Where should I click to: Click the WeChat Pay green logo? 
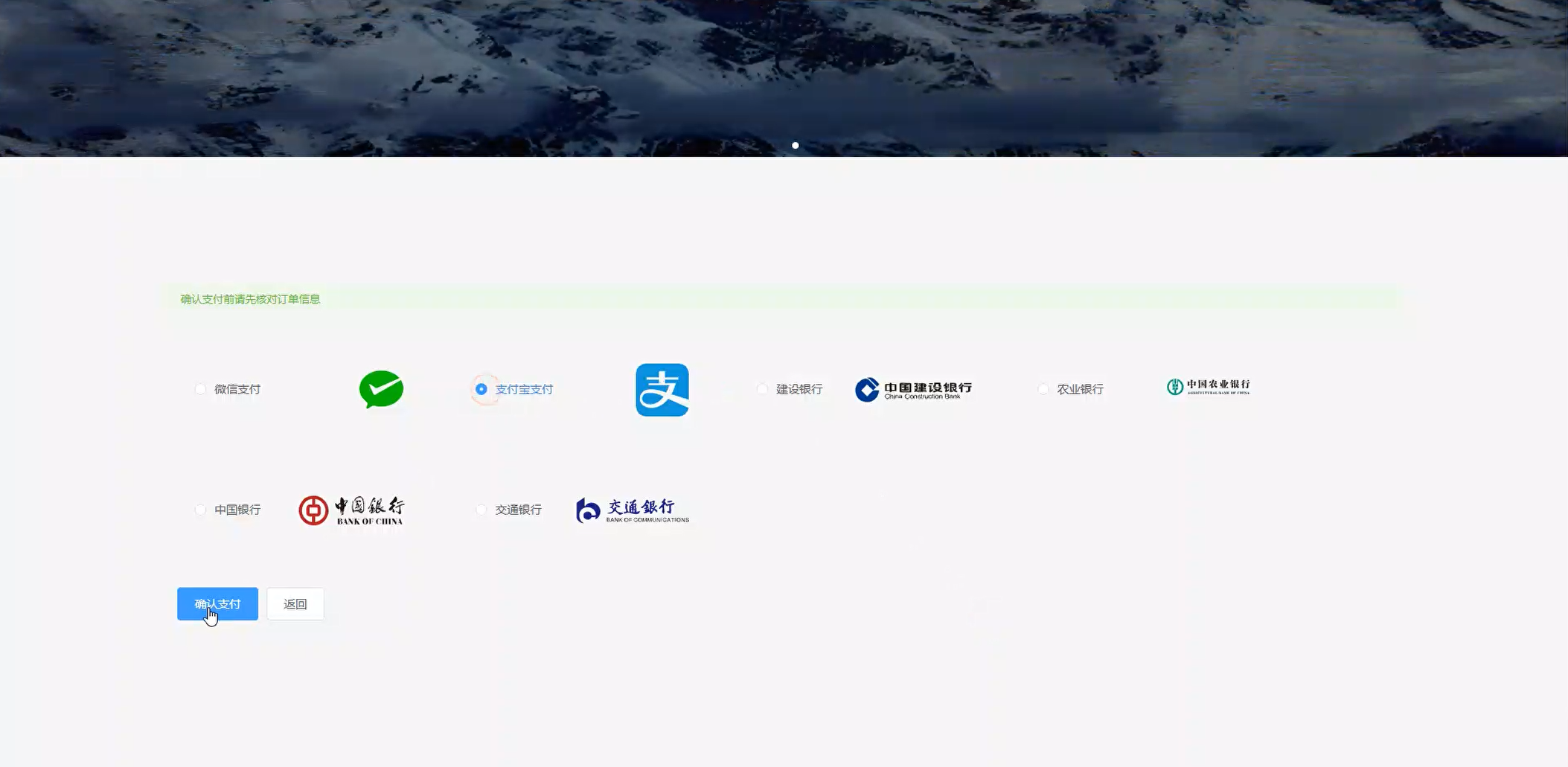pyautogui.click(x=381, y=389)
